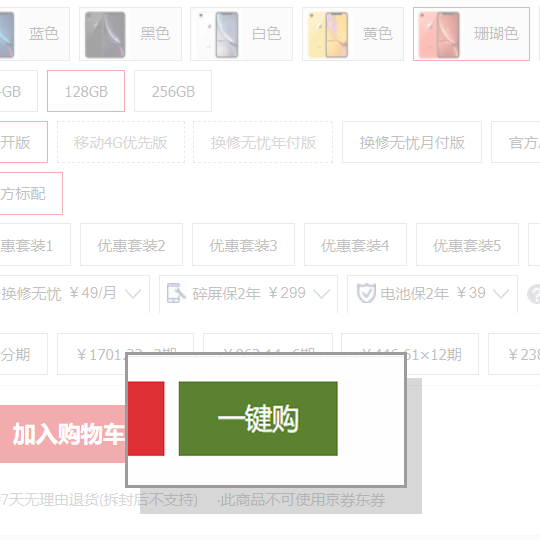Expand 电池保2年 ¥39 dropdown arrow
Screen dimensions: 540x540
[500, 294]
